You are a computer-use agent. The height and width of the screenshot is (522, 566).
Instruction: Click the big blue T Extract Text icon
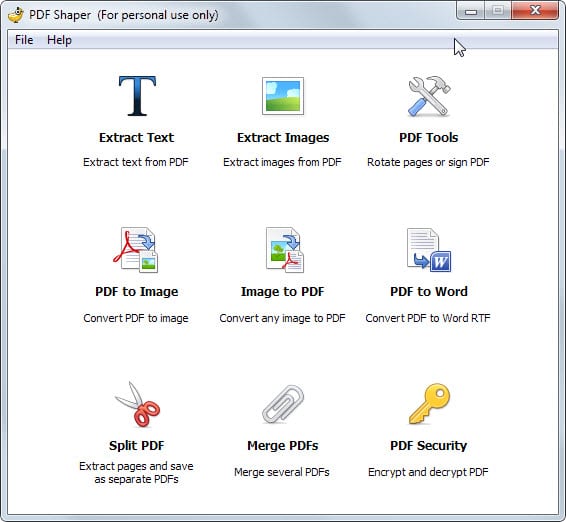(x=137, y=96)
